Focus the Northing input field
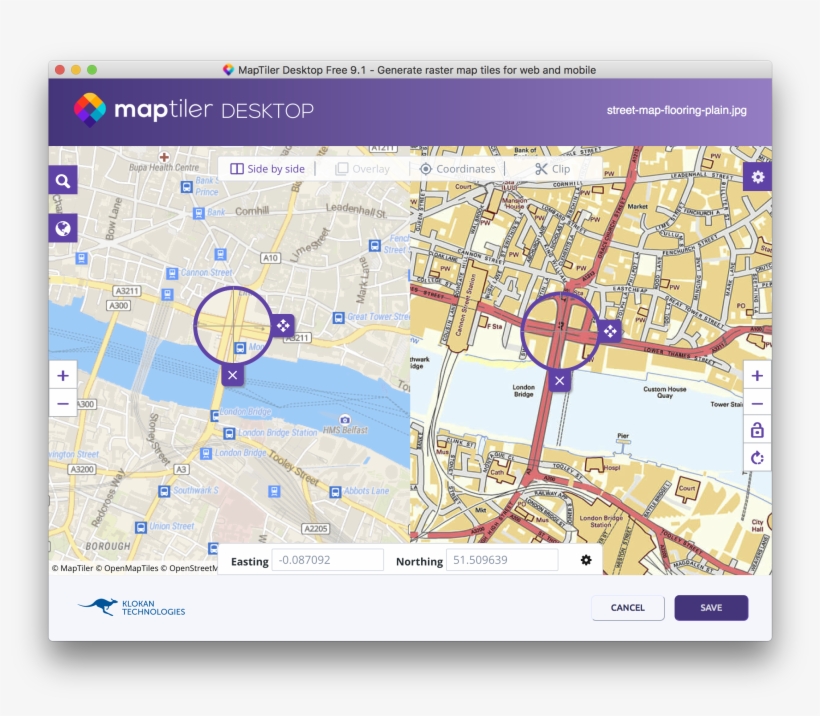 point(502,560)
